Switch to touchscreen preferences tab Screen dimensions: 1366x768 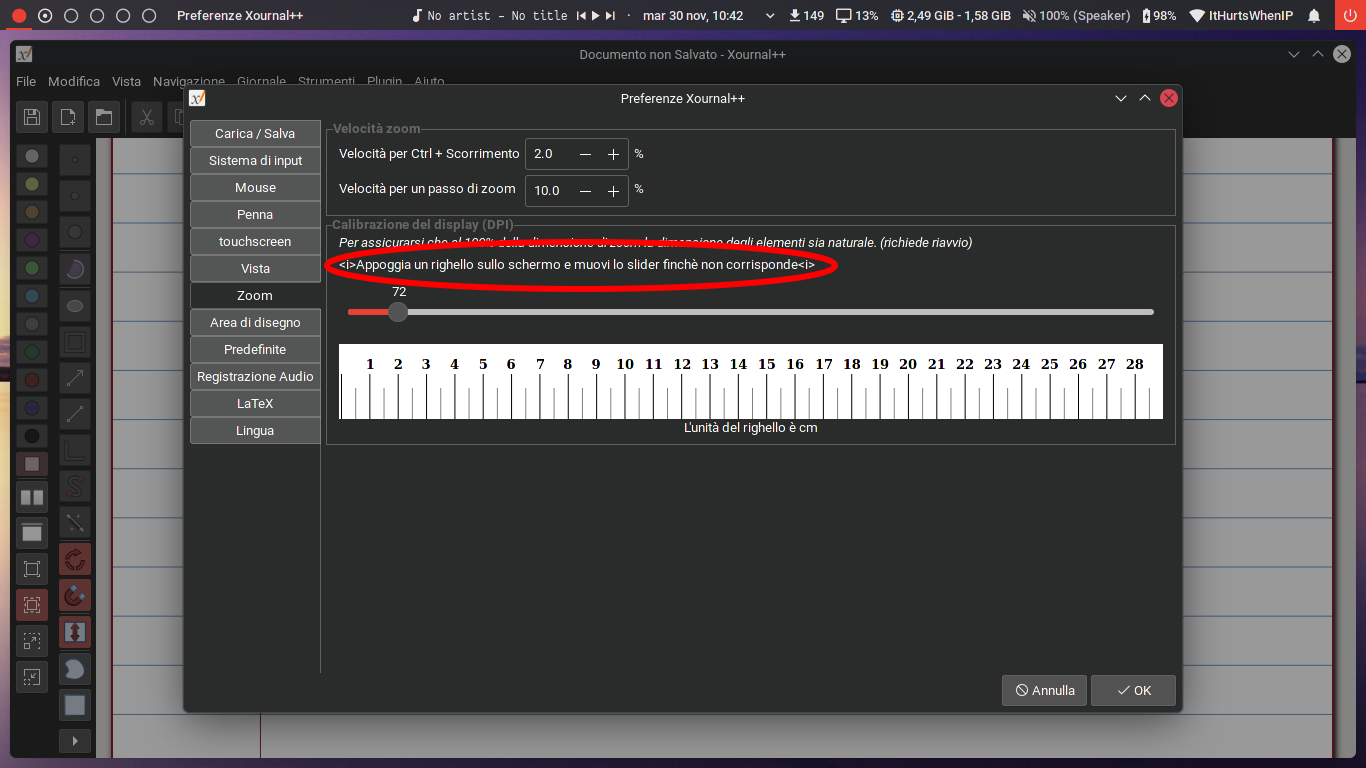(255, 241)
